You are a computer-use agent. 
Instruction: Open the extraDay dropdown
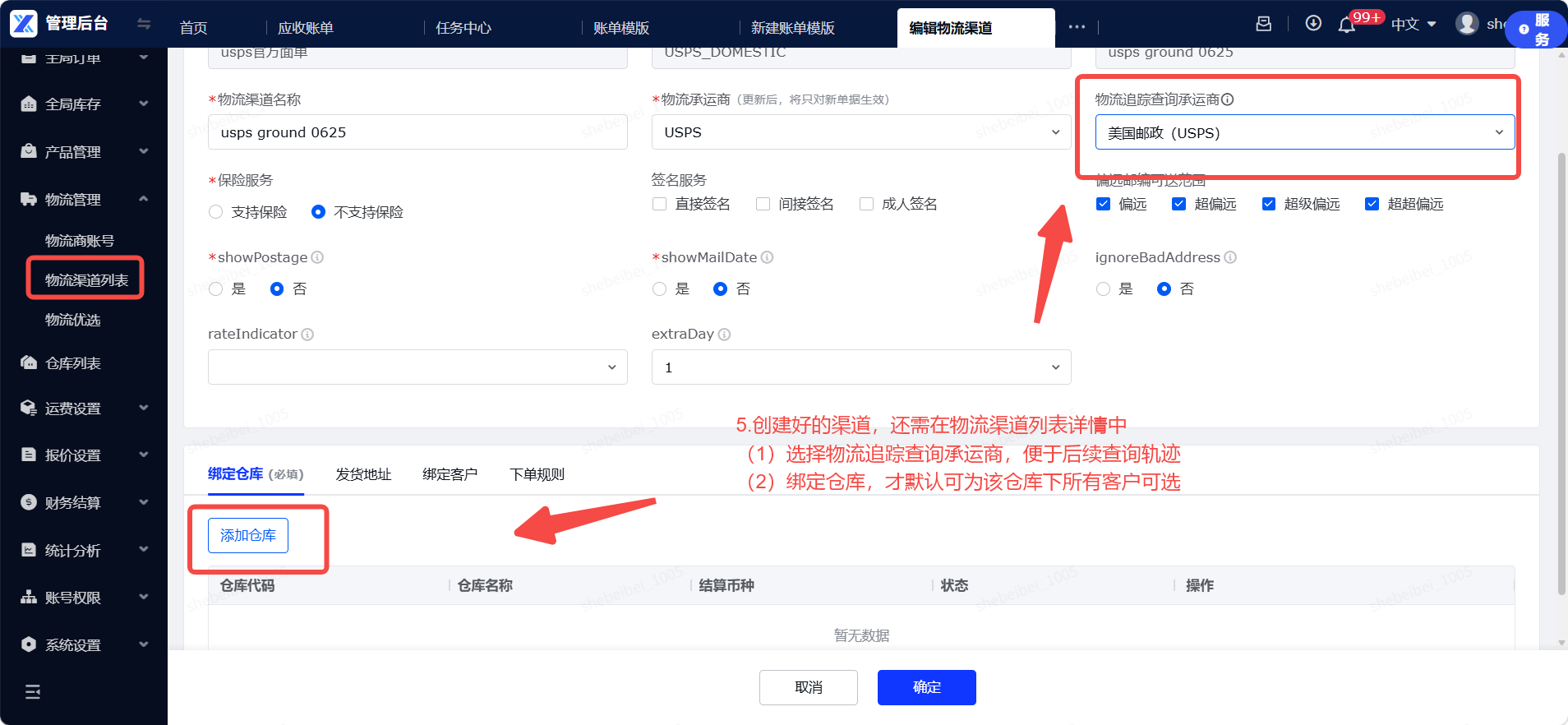tap(861, 367)
